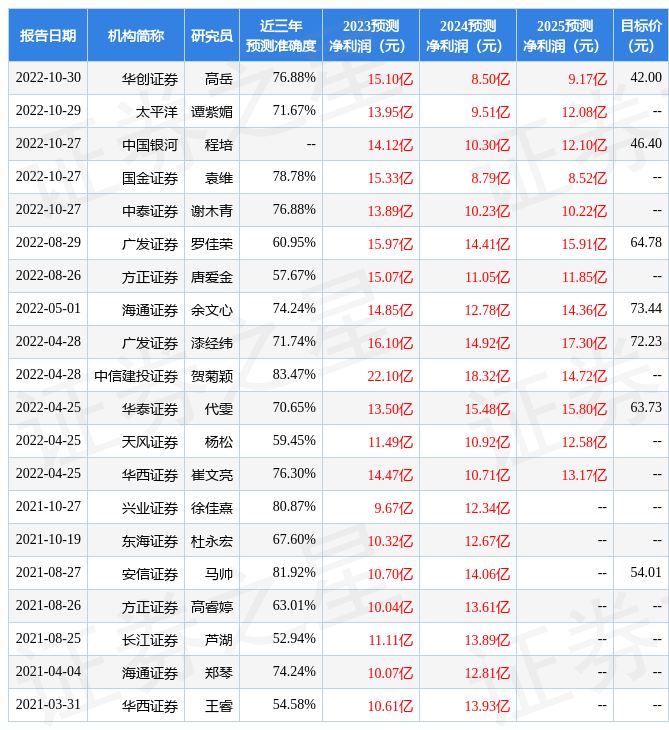Image resolution: width=669 pixels, height=730 pixels.
Task: Click researcher name 高岳
Action: point(218,79)
